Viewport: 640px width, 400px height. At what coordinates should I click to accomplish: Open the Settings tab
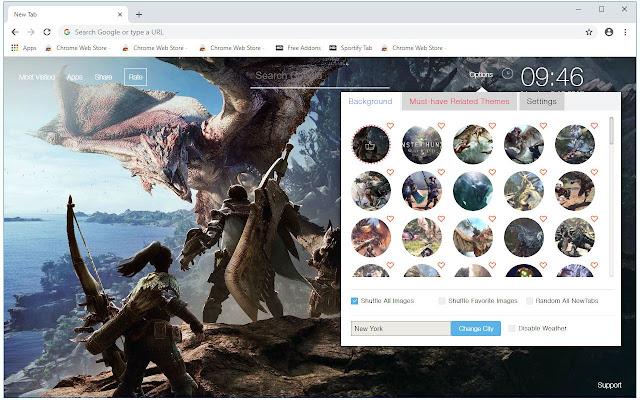coord(541,101)
